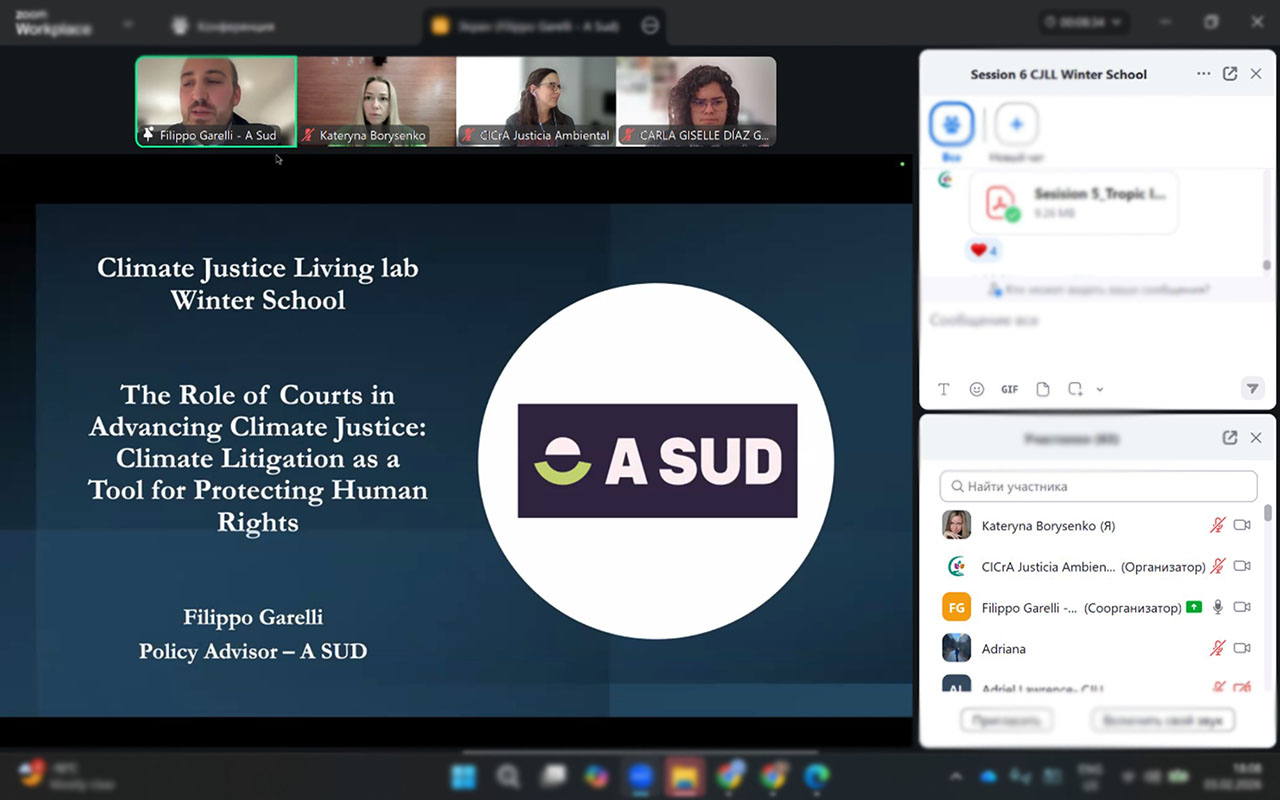
Task: Click the send message arrow icon
Action: pyautogui.click(x=1252, y=388)
